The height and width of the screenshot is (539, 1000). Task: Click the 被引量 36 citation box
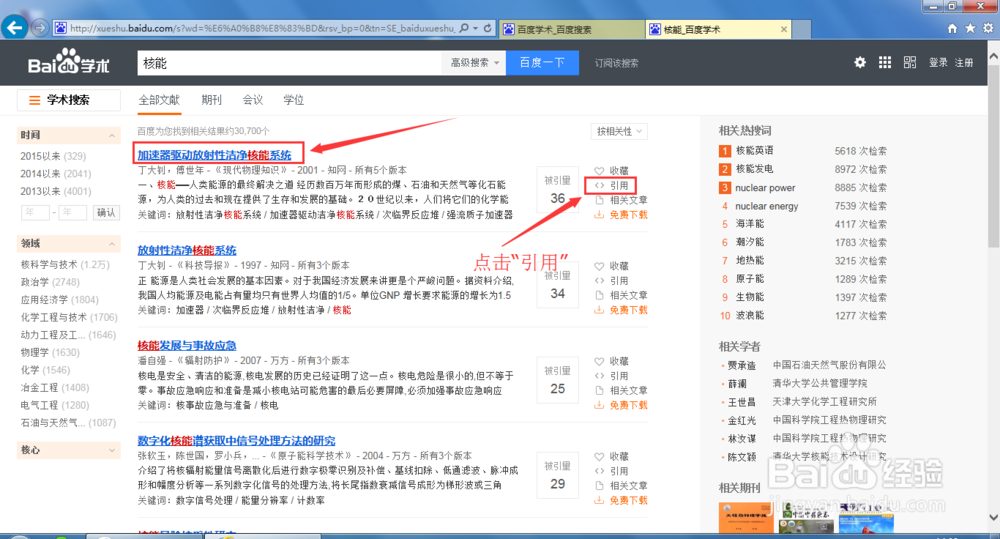click(557, 190)
